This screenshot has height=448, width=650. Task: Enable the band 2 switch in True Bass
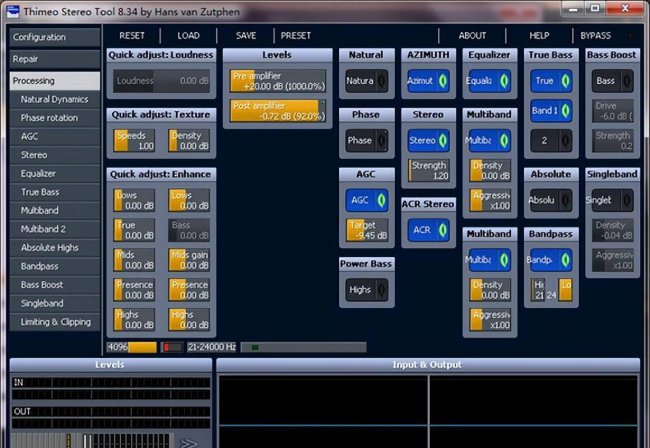[551, 140]
